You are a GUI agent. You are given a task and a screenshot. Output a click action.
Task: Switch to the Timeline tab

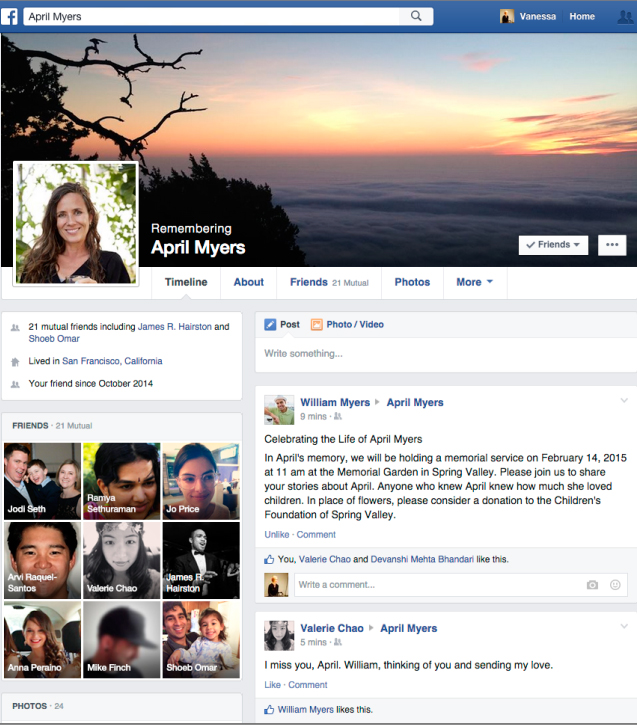coord(186,282)
